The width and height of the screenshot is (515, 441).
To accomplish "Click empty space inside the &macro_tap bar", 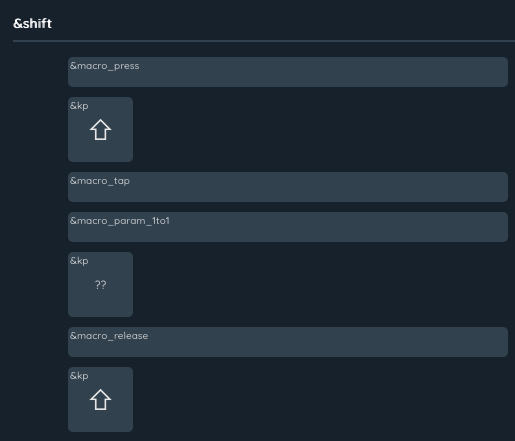I will tap(317, 189).
